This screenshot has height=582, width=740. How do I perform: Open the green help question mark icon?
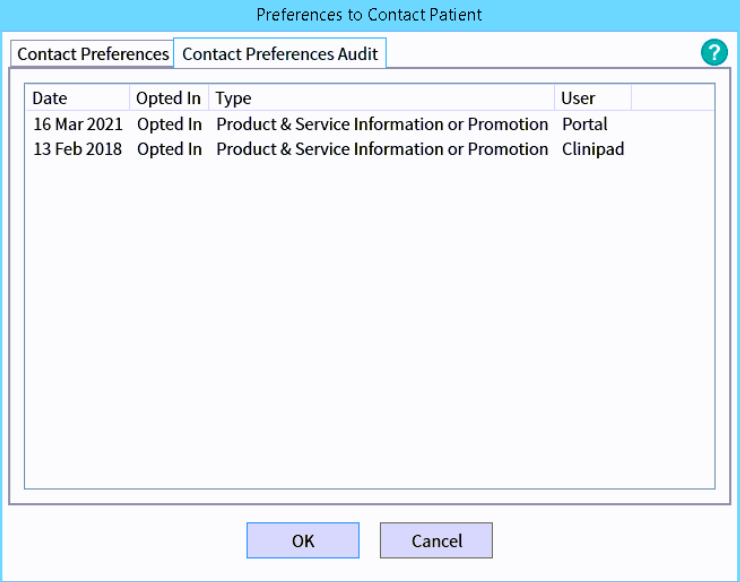[x=714, y=53]
